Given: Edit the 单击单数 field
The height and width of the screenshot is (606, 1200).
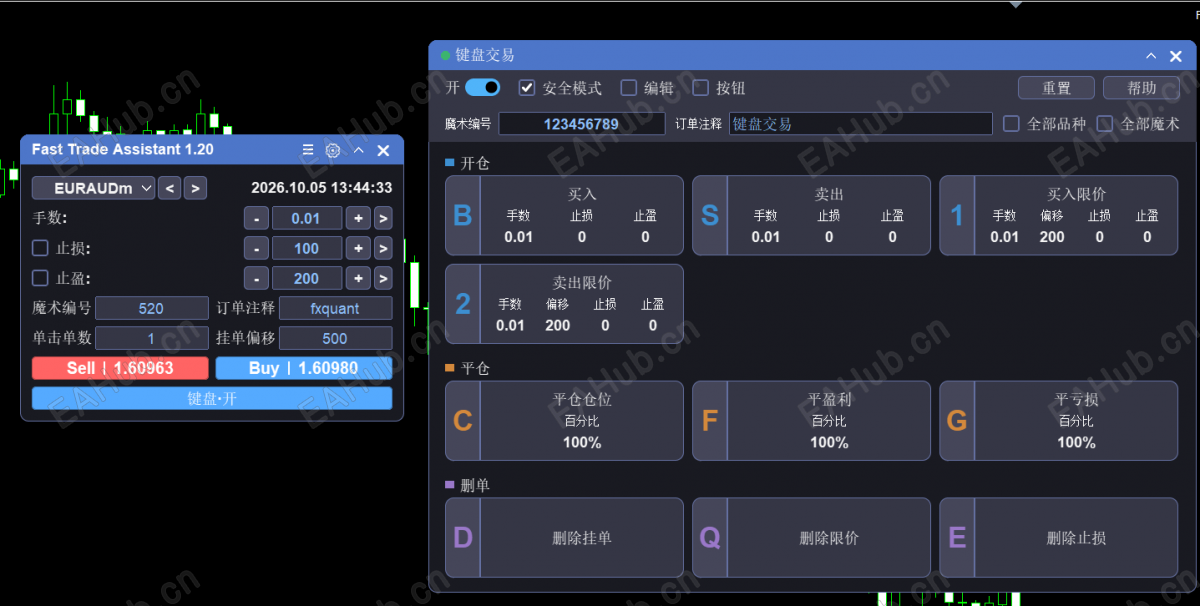Looking at the screenshot, I should point(152,338).
